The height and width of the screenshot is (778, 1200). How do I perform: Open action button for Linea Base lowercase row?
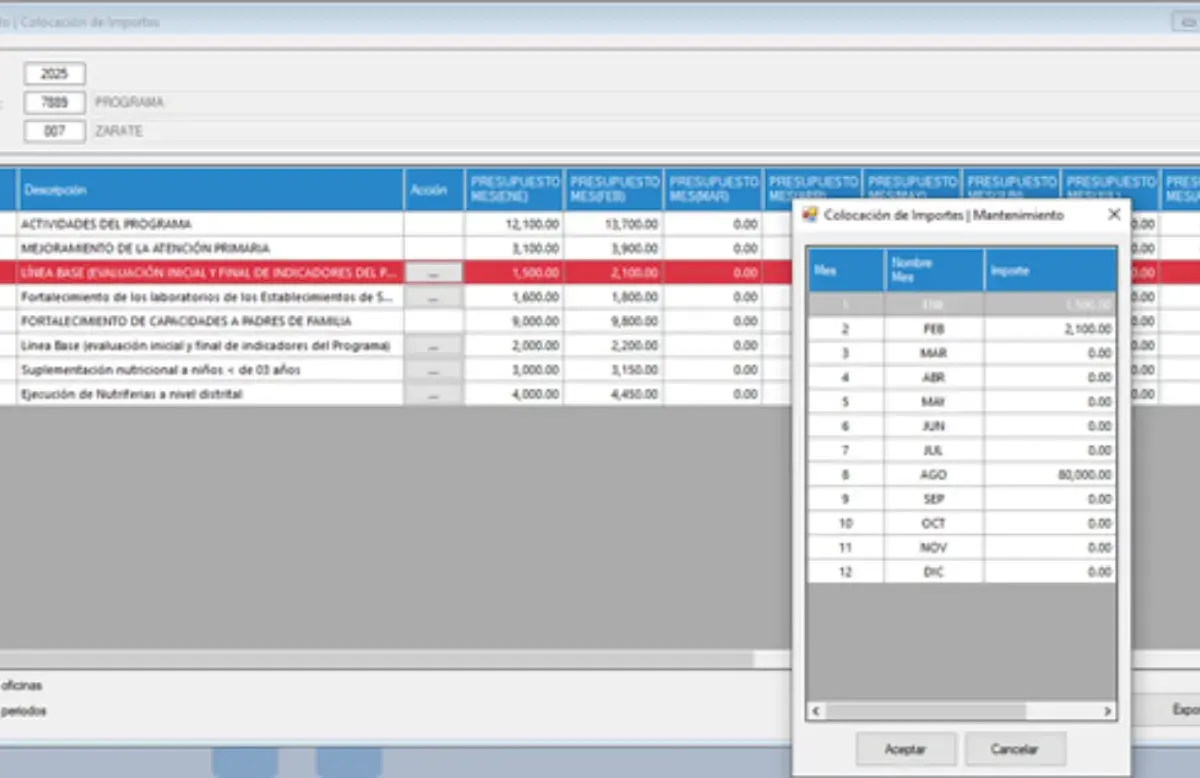pyautogui.click(x=434, y=346)
